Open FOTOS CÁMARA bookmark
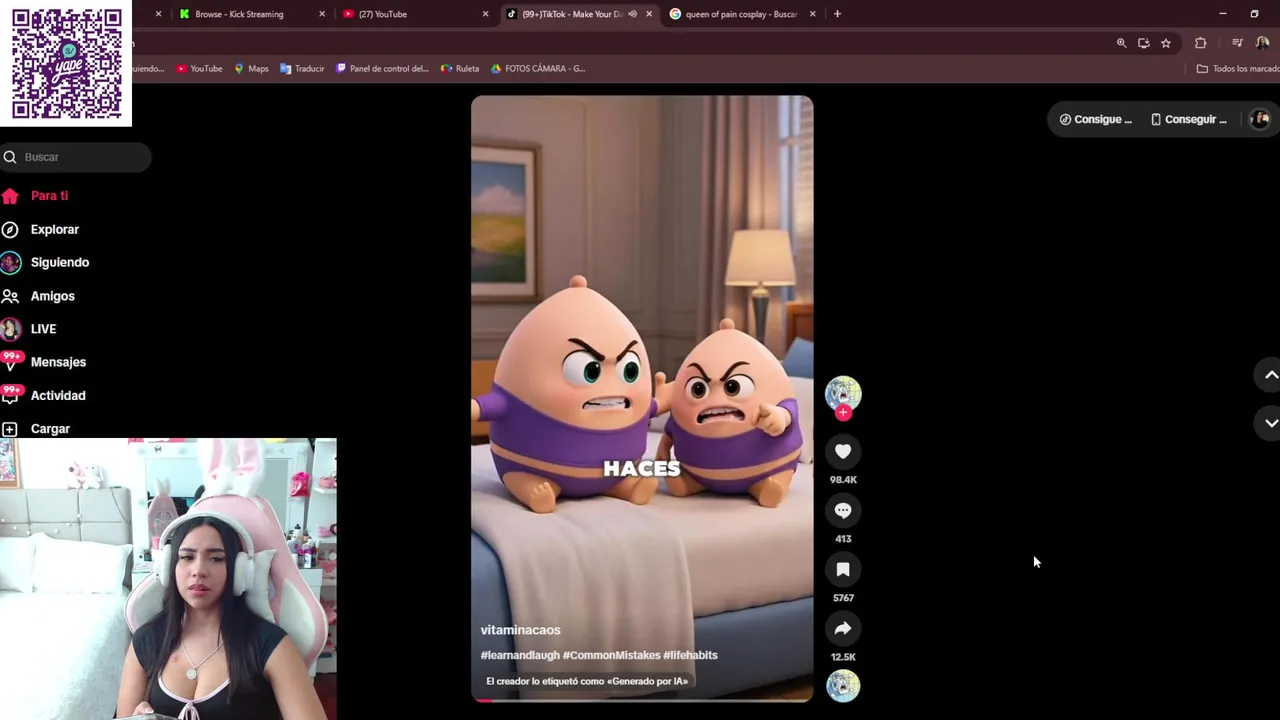Viewport: 1280px width, 720px height. point(538,69)
